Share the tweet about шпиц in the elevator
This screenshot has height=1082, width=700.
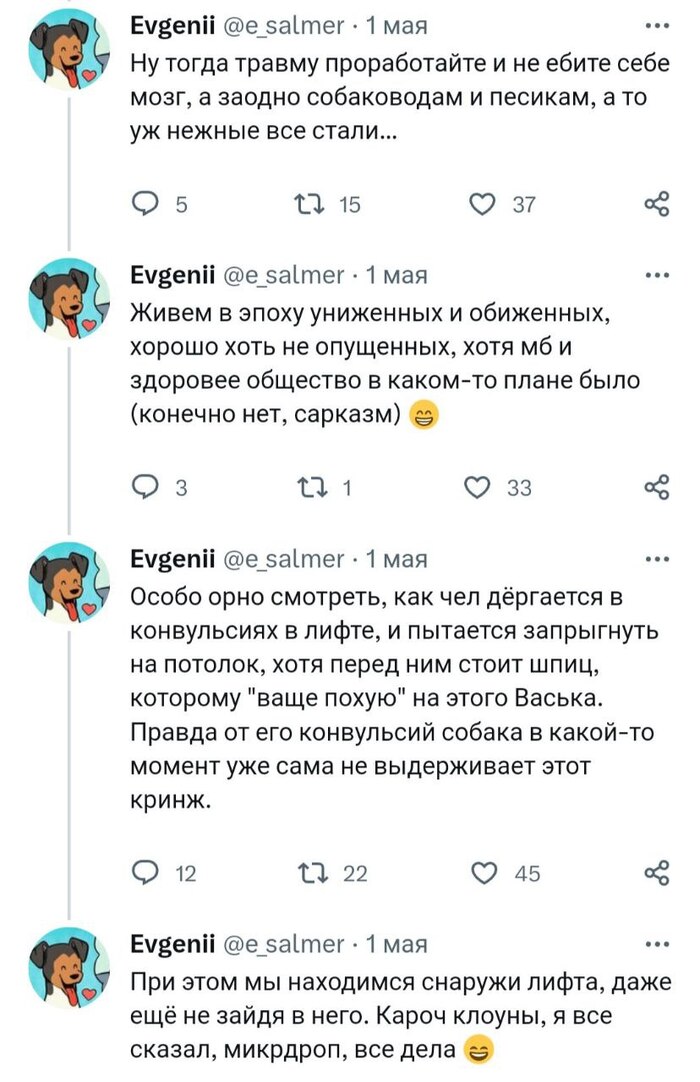[x=657, y=873]
